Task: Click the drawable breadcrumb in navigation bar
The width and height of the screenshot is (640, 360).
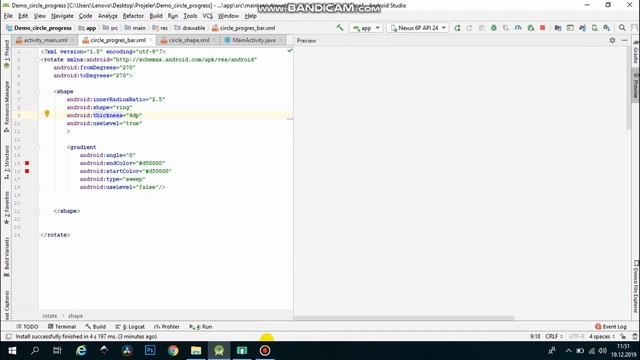Action: pos(190,28)
